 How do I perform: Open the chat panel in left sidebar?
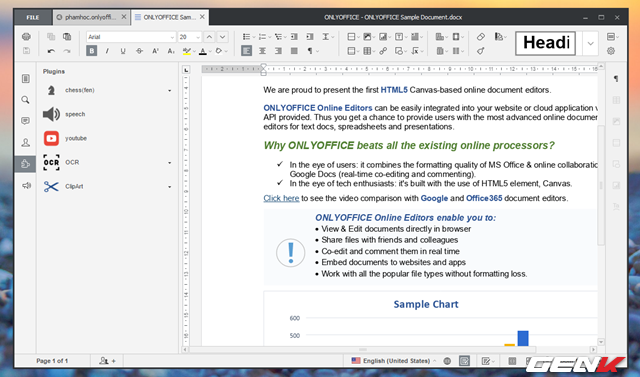tap(25, 142)
